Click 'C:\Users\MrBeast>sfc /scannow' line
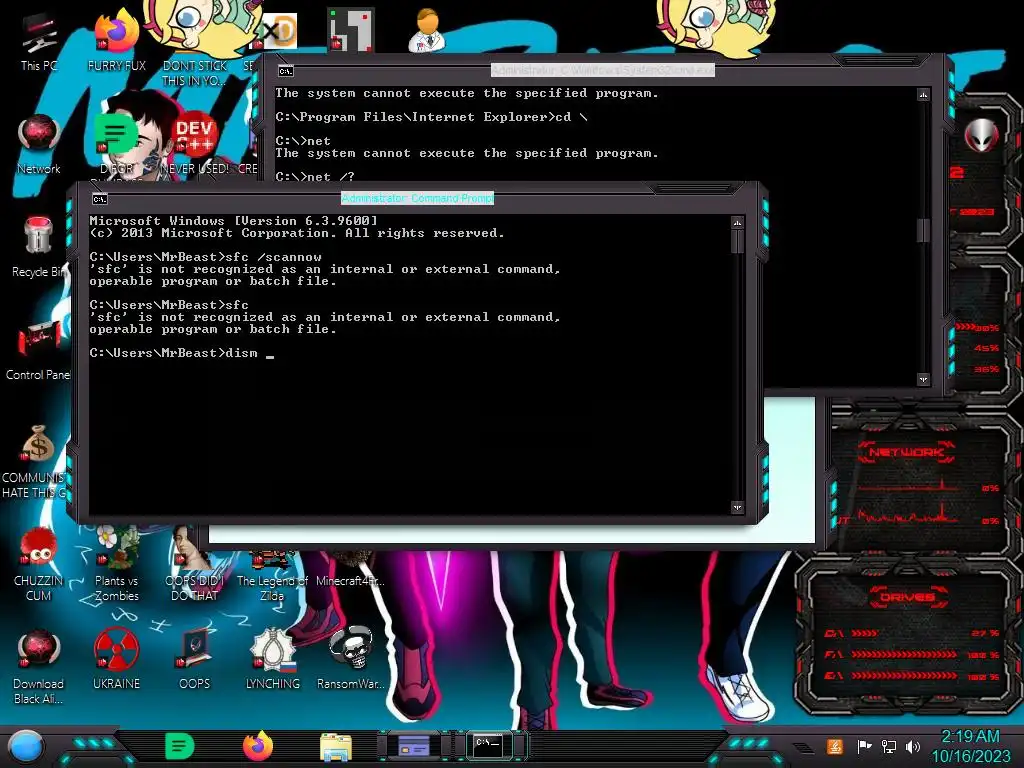Screen dimensions: 1024x768 205,257
